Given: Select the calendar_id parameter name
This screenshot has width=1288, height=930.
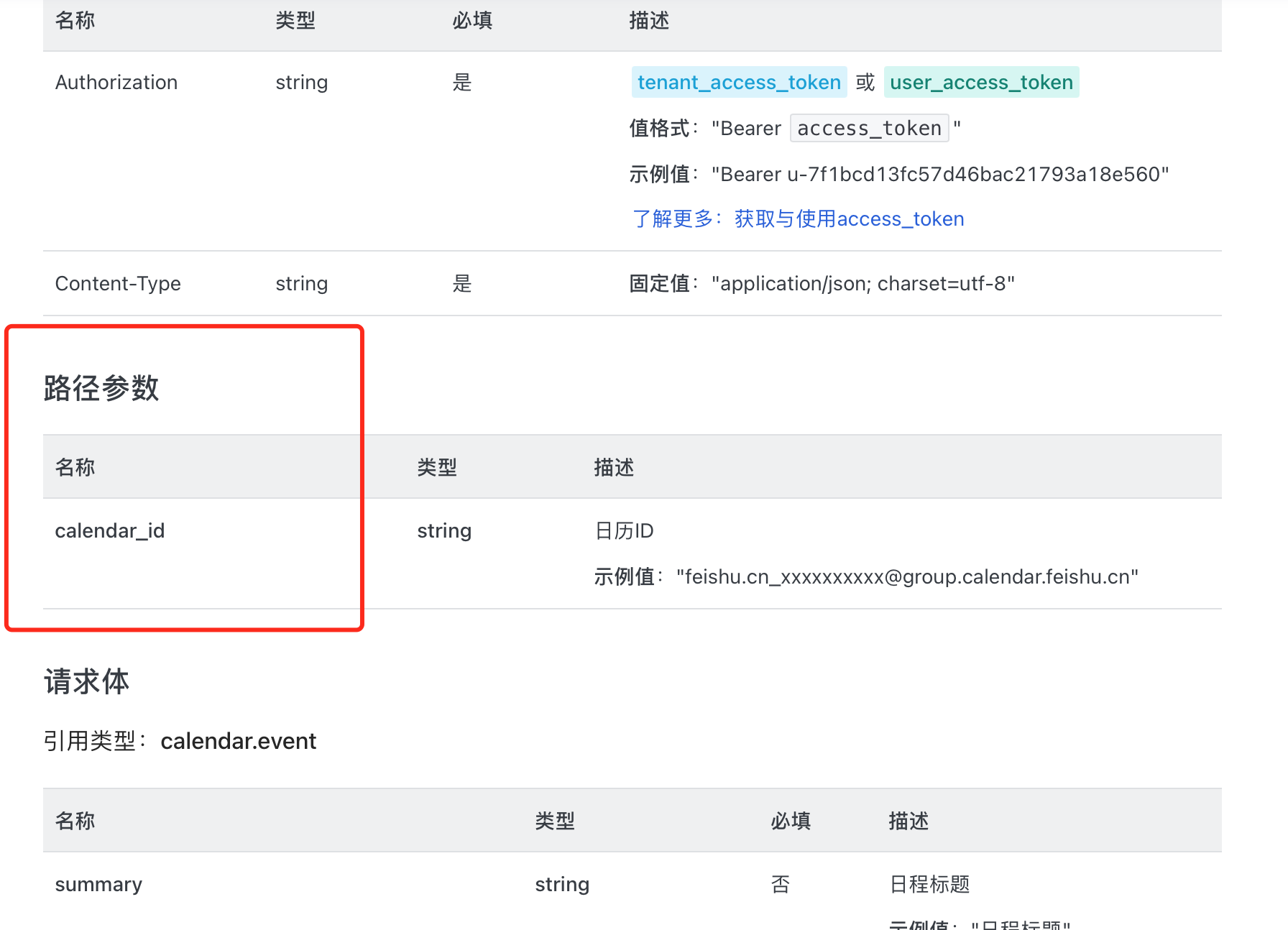Looking at the screenshot, I should click(110, 531).
